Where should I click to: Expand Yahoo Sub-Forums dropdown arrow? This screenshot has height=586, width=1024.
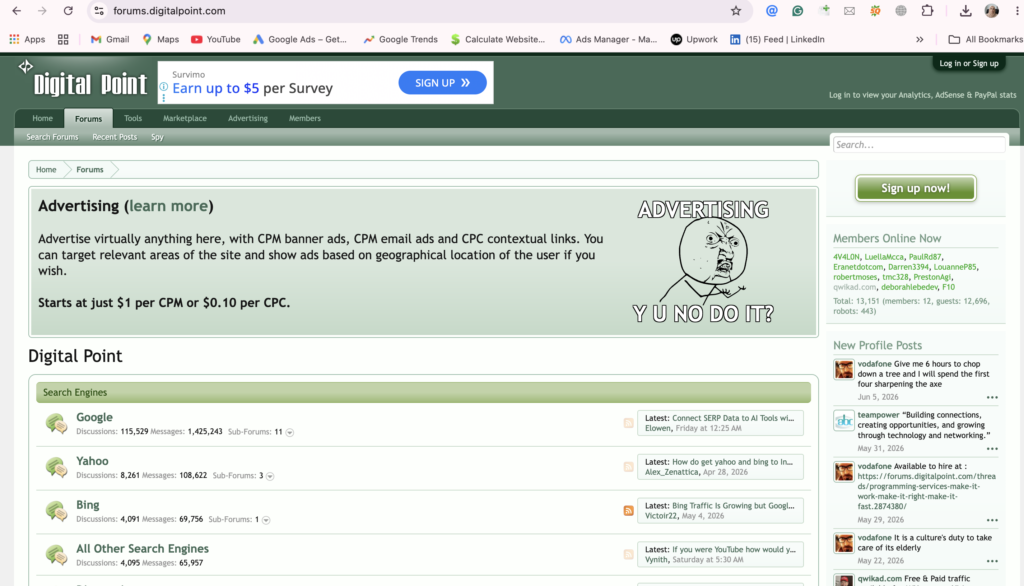click(x=270, y=476)
